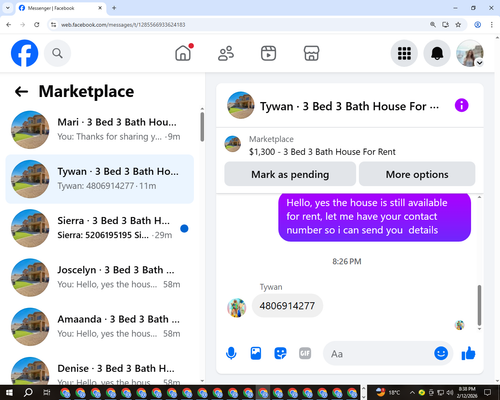Open conversation info purple icon
The width and height of the screenshot is (500, 400).
point(461,106)
